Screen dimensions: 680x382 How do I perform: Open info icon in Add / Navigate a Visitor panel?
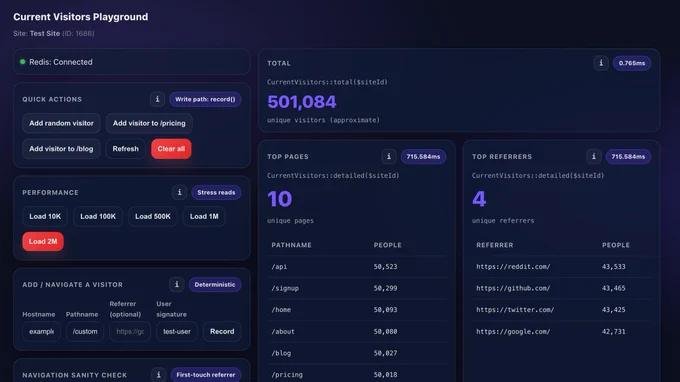[177, 284]
